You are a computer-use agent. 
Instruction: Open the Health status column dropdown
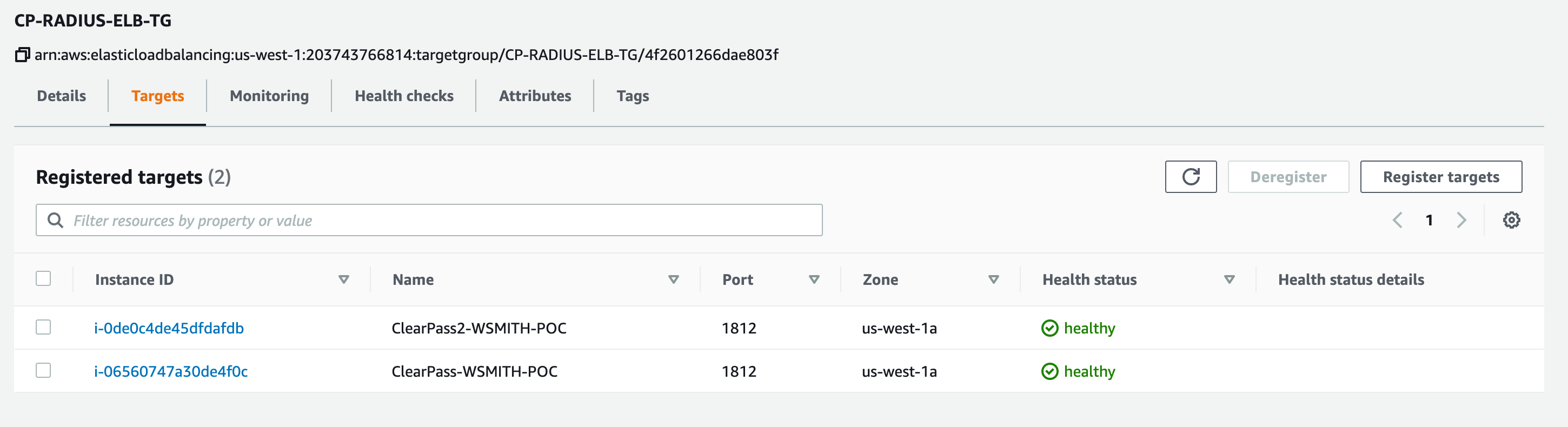coord(1229,280)
